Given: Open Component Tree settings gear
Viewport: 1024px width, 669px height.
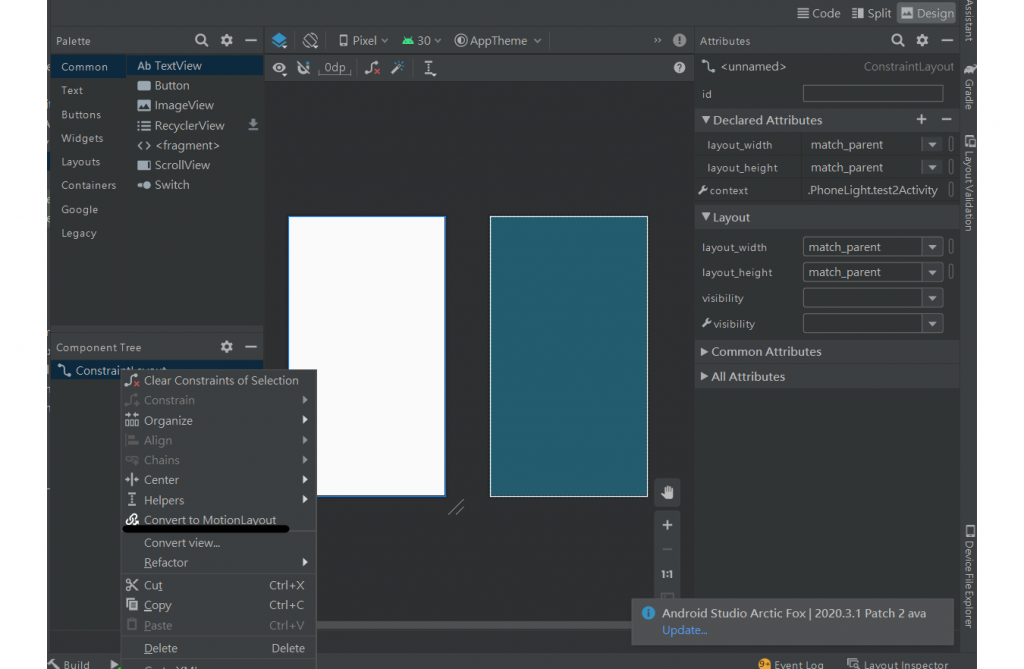Looking at the screenshot, I should click(x=227, y=347).
